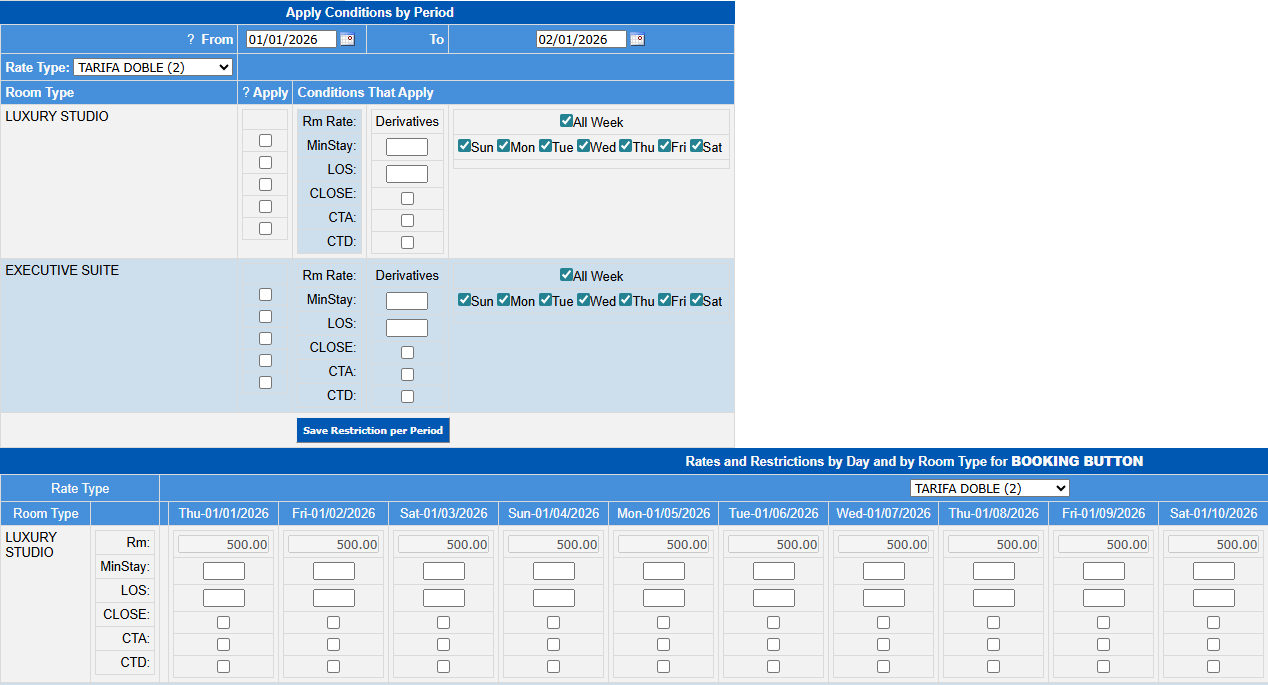The width and height of the screenshot is (1268, 685).
Task: Click MinStay field for Mon-01/05/2026
Action: [663, 571]
